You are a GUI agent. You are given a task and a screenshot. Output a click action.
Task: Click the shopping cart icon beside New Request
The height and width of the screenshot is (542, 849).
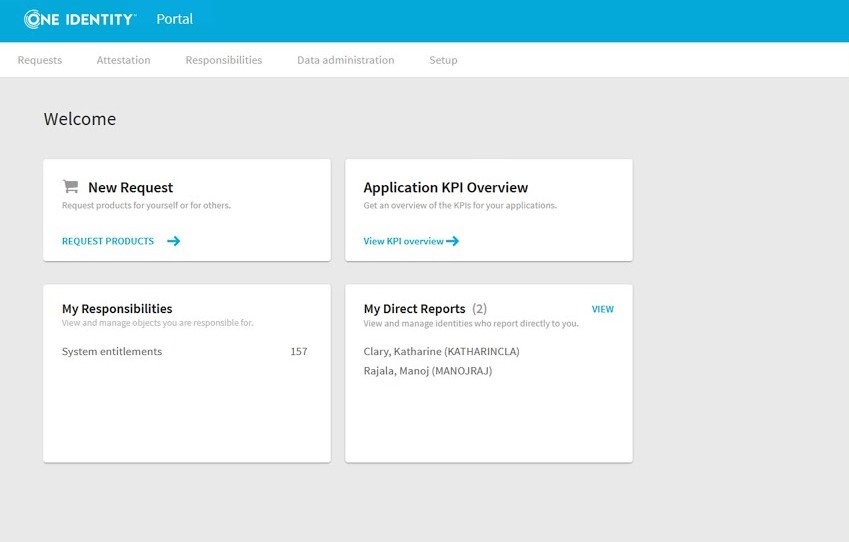[x=70, y=186]
